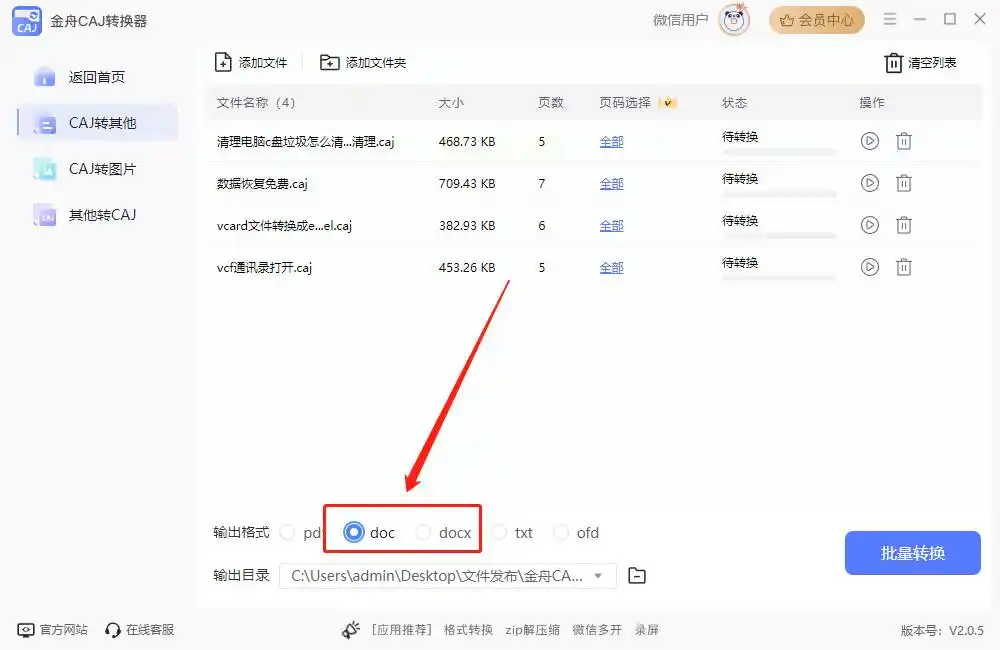
Task: Click the 微信用户 username text
Action: coord(680,20)
